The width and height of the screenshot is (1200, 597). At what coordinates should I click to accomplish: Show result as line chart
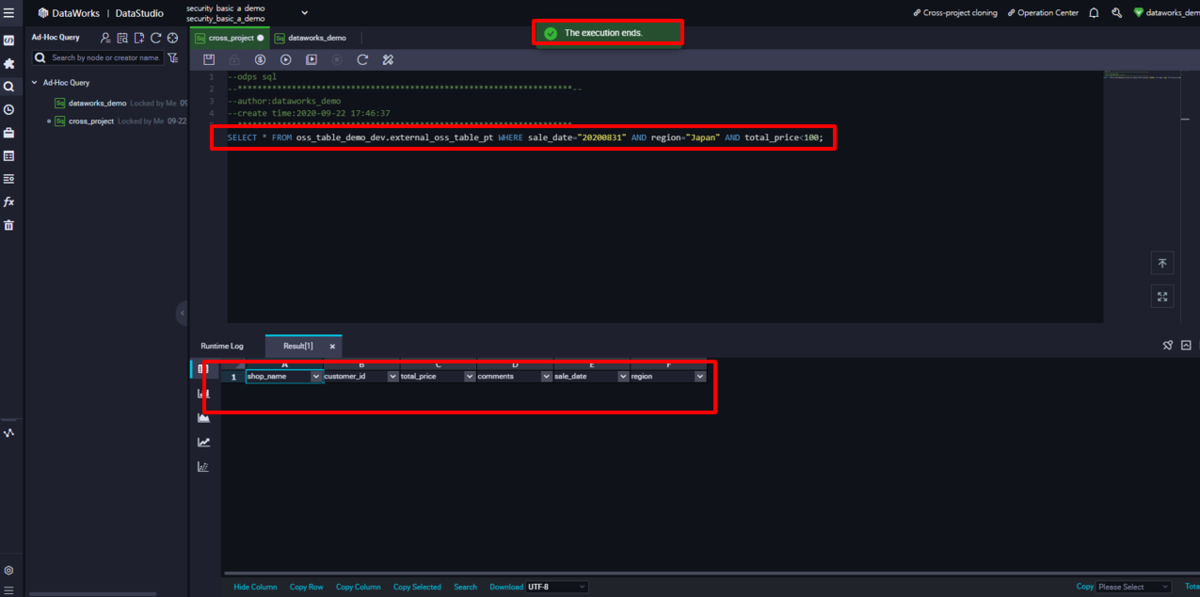[x=204, y=442]
